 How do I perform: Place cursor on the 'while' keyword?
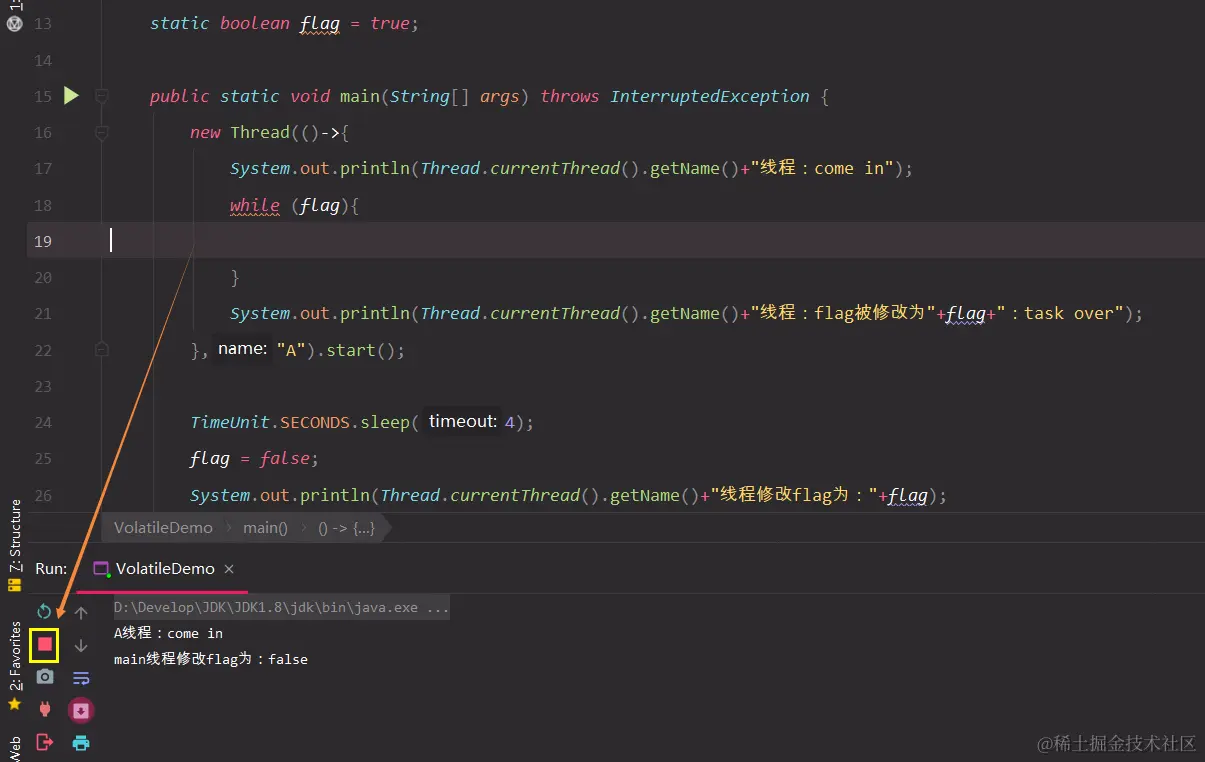[x=254, y=205]
